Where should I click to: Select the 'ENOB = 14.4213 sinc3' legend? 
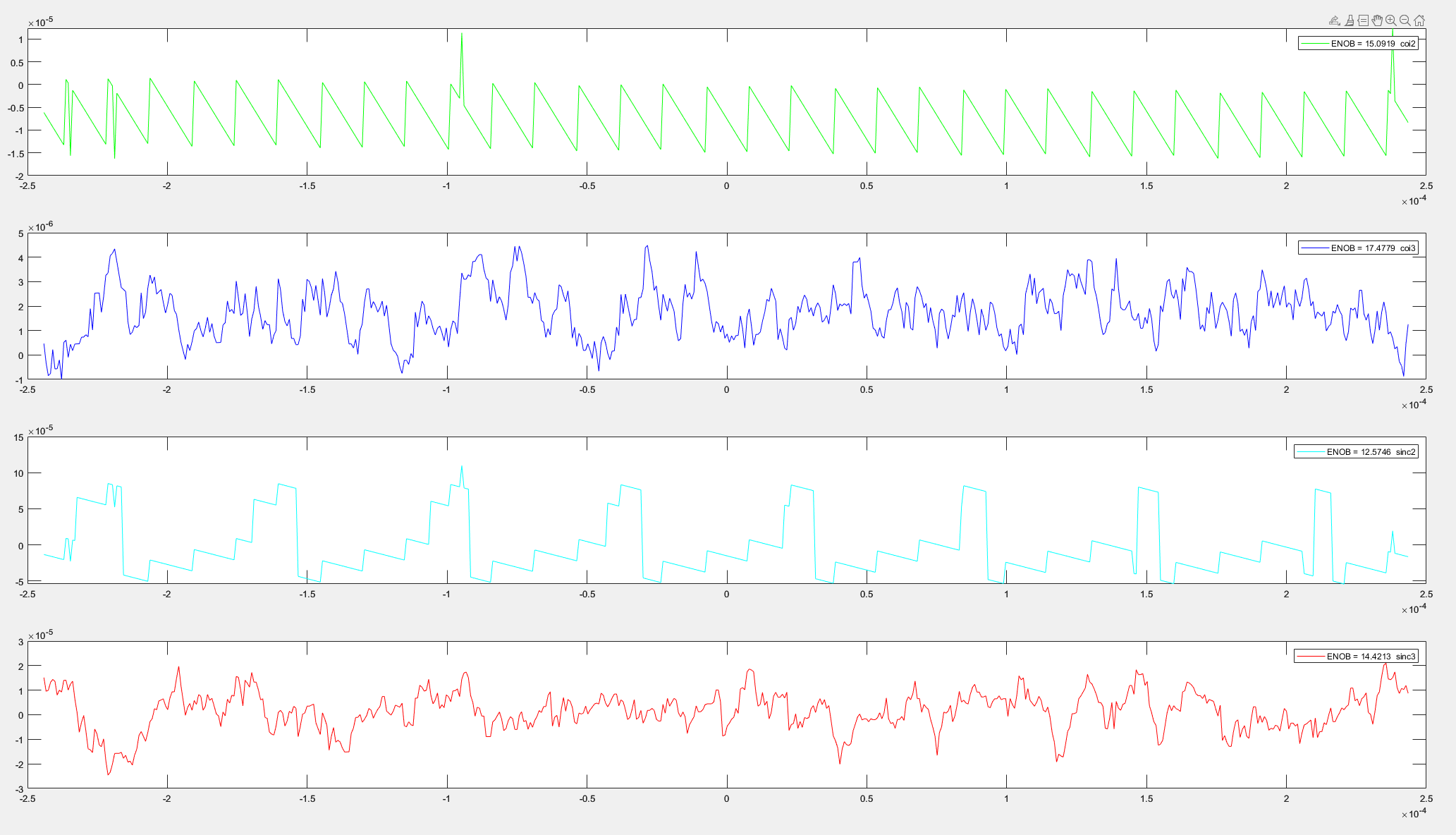[x=1356, y=656]
